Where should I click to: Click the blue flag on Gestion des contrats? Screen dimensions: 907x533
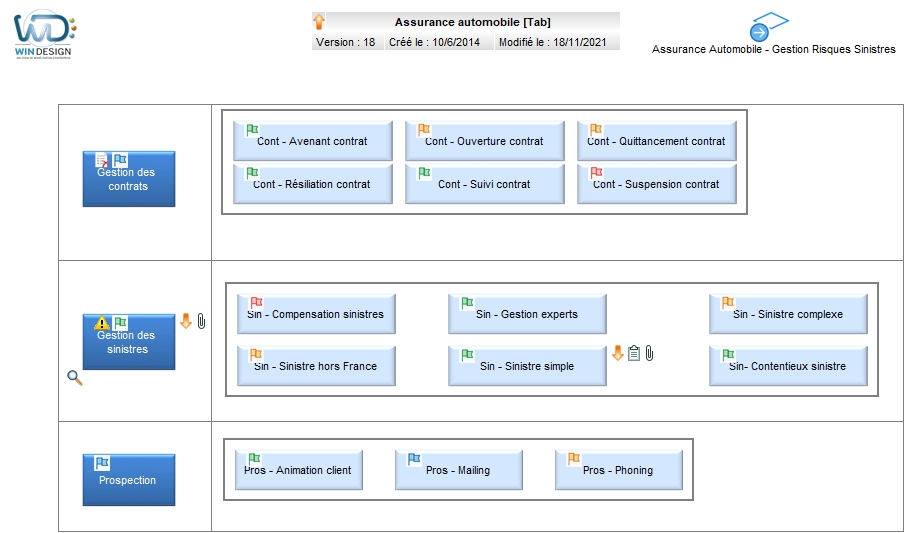(x=120, y=160)
